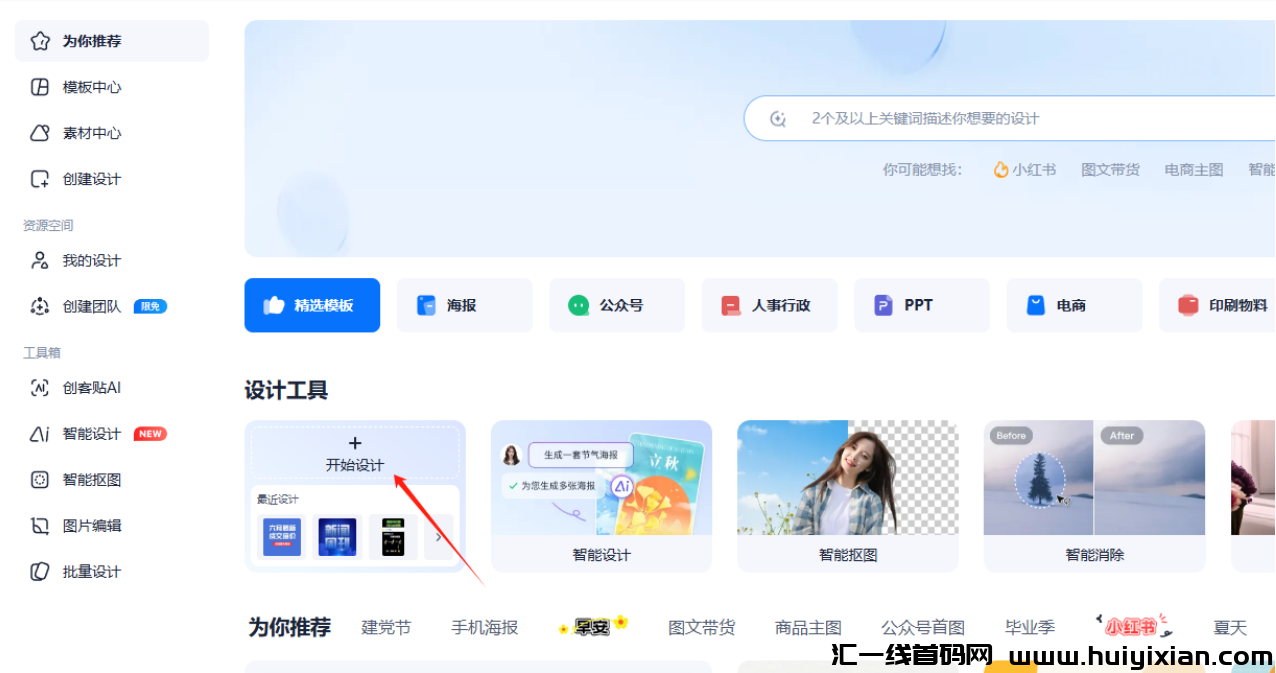
Task: Expand recent designs with the right chevron
Action: (x=439, y=537)
